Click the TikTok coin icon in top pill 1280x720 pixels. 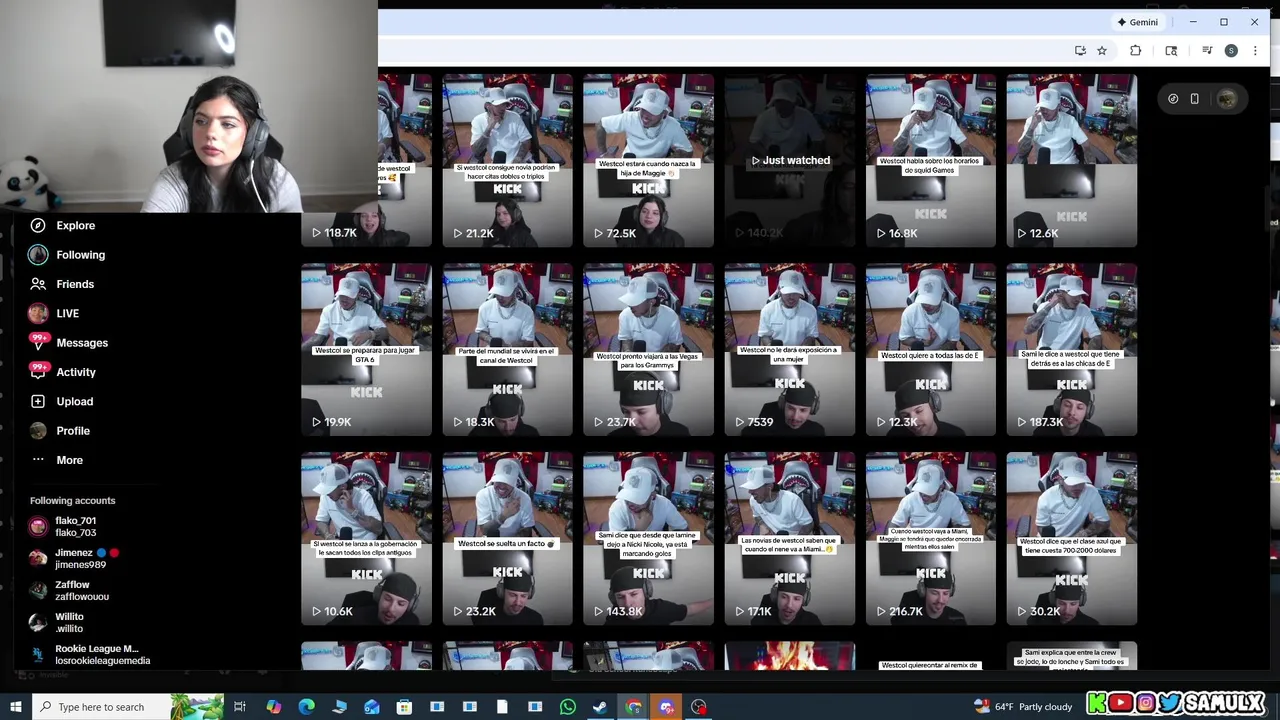click(x=1173, y=99)
